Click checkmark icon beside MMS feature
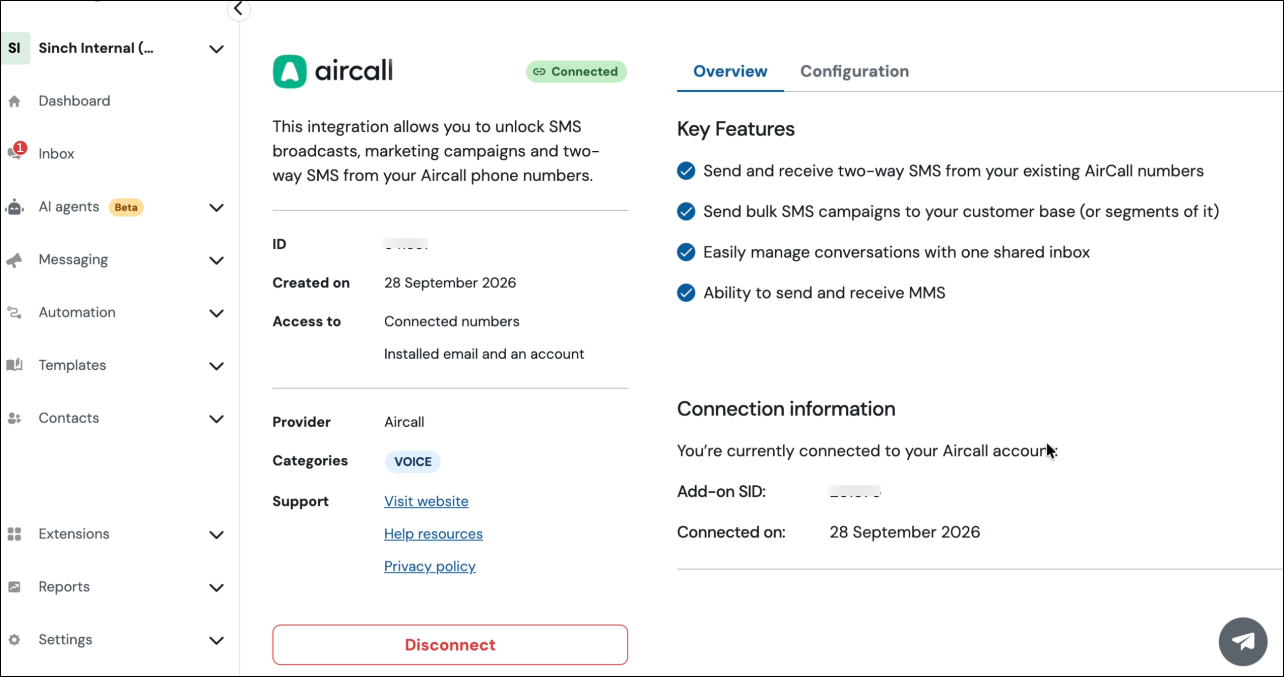This screenshot has width=1284, height=677. point(686,293)
